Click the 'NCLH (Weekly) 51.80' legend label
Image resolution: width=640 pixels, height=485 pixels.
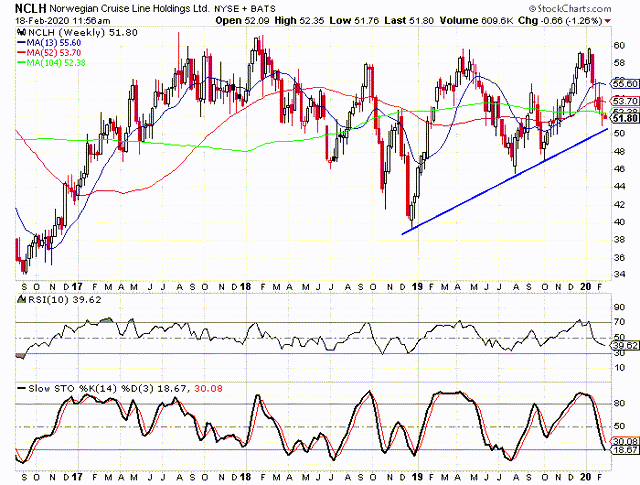(x=82, y=32)
